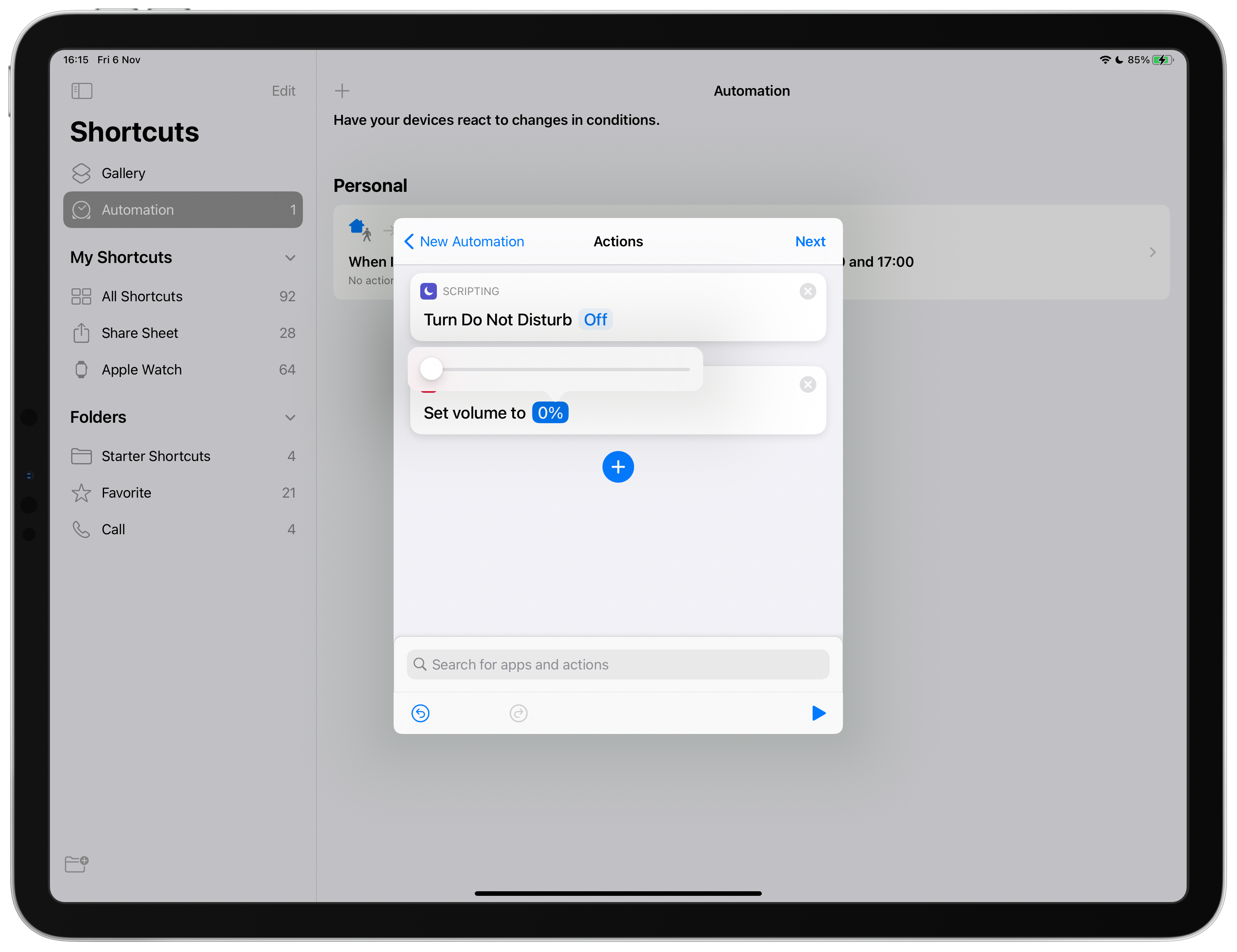Go back to New Automation
Image resolution: width=1237 pixels, height=952 pixels.
coord(464,241)
